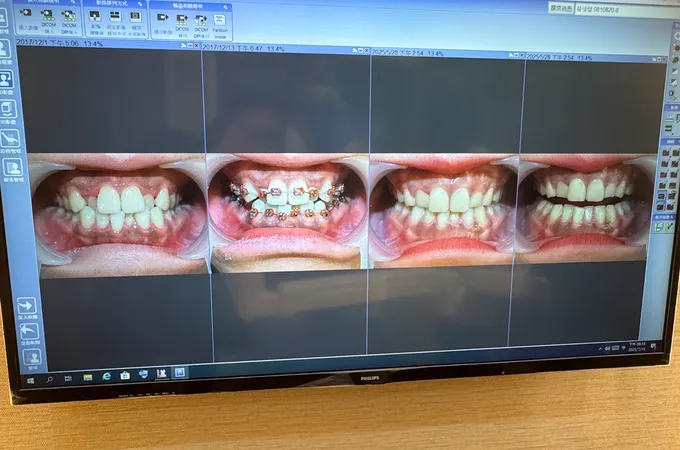680x450 pixels.
Task: Click the green flag icon in right panel
Action: click(x=659, y=227)
